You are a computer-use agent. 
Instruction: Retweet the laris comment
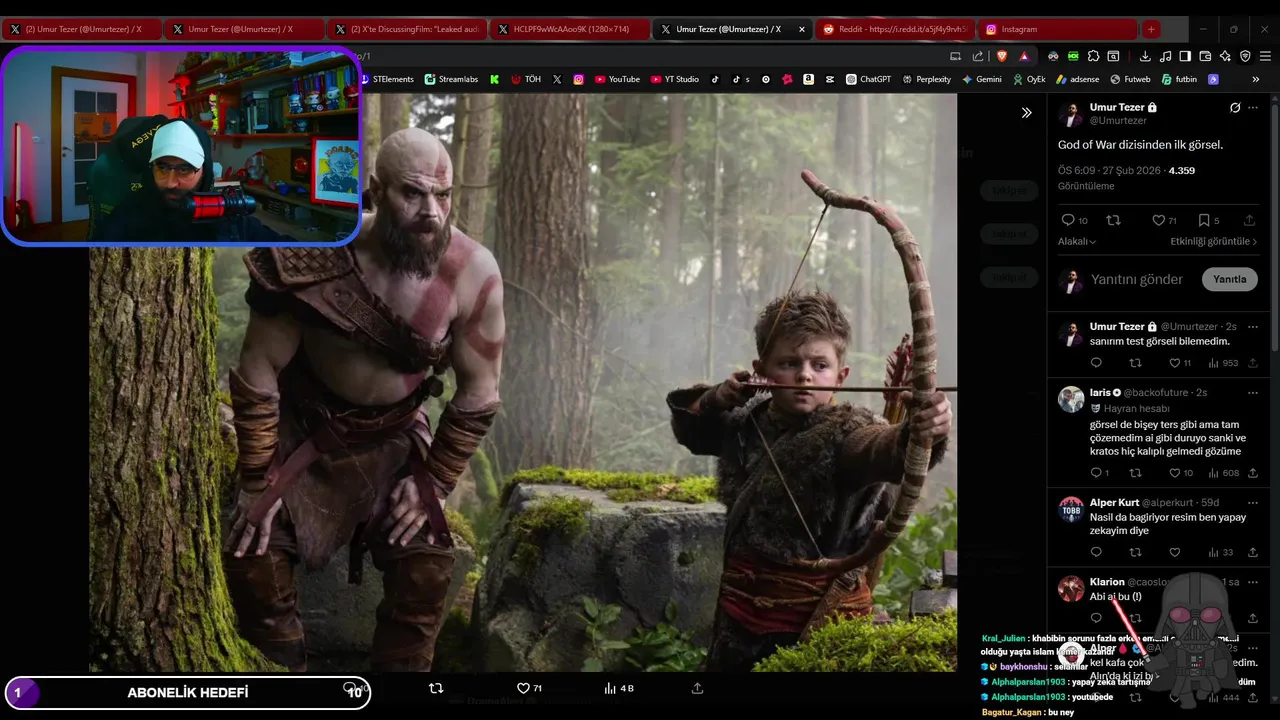tap(1135, 473)
